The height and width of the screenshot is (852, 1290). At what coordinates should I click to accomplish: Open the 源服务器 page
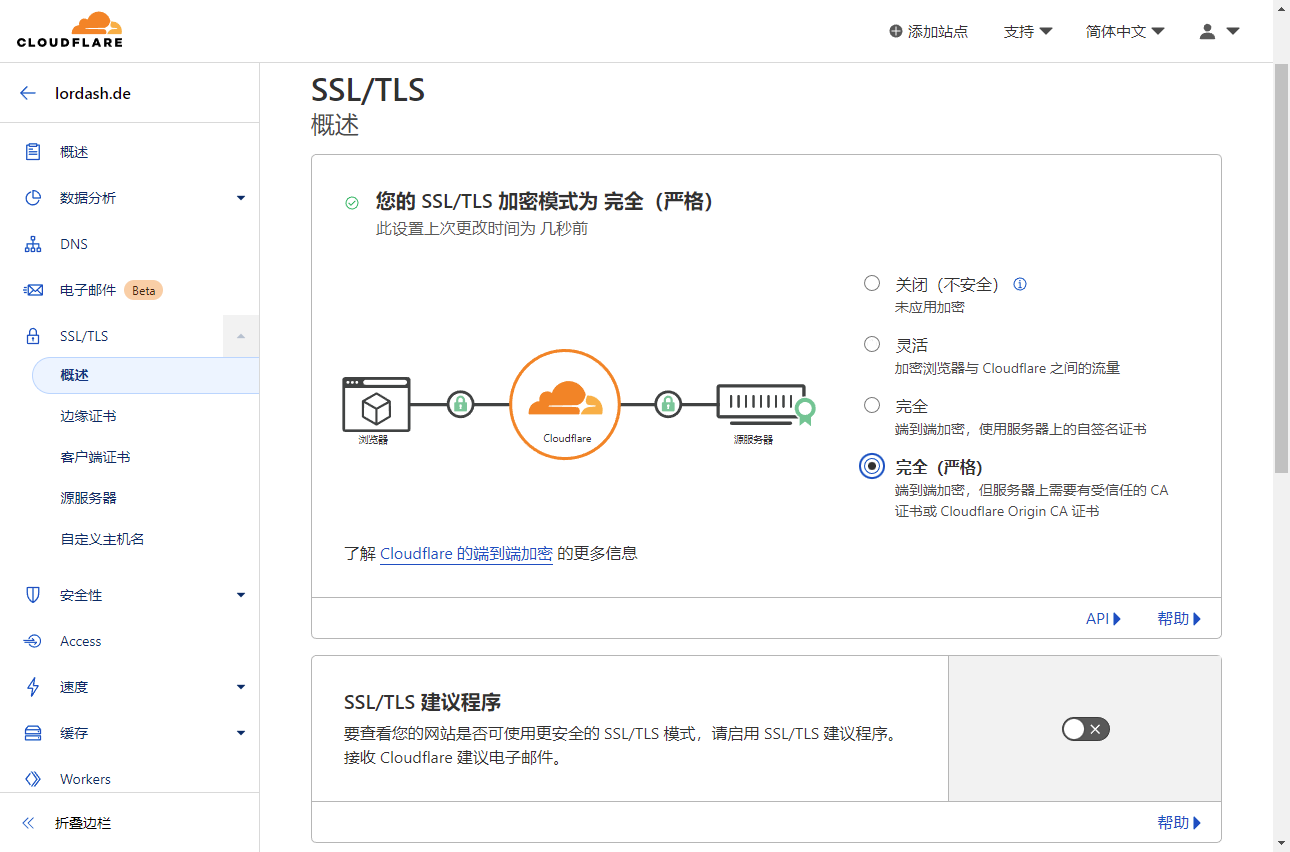88,498
